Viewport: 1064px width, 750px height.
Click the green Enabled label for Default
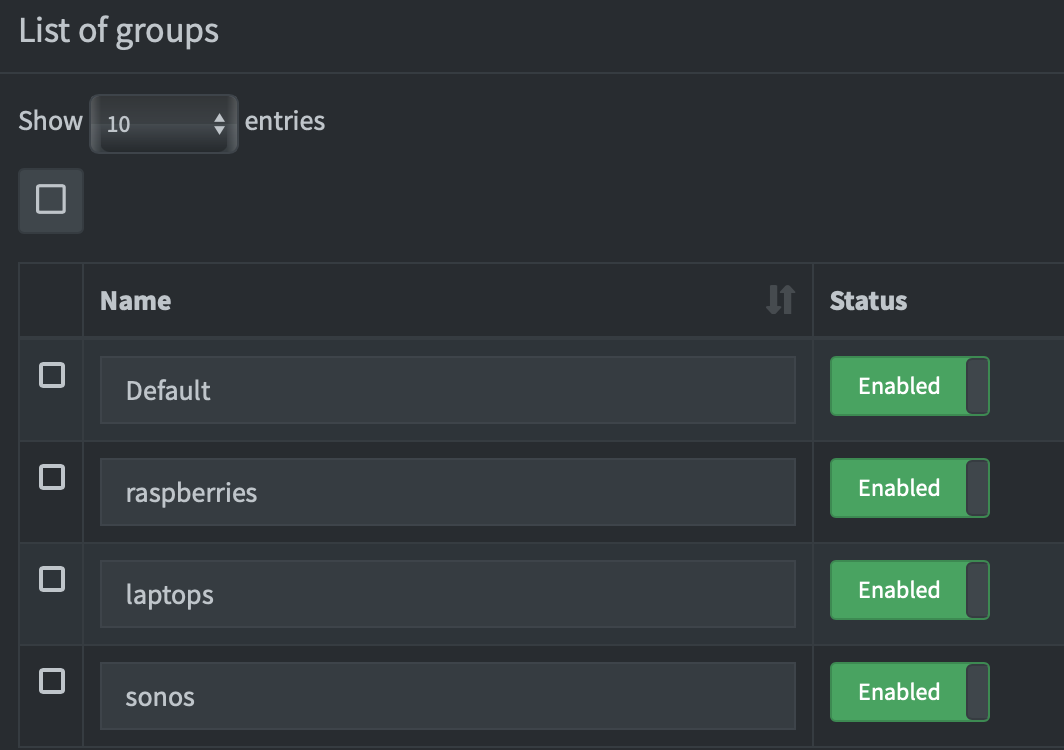(898, 386)
